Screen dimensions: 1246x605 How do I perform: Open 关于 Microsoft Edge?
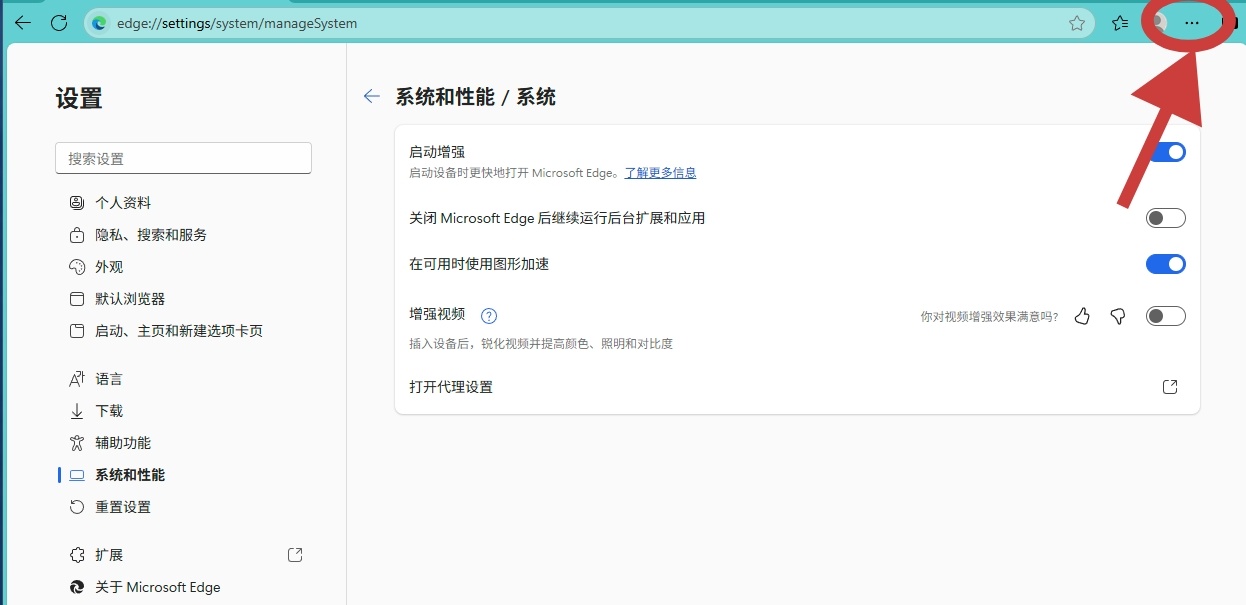[x=156, y=587]
